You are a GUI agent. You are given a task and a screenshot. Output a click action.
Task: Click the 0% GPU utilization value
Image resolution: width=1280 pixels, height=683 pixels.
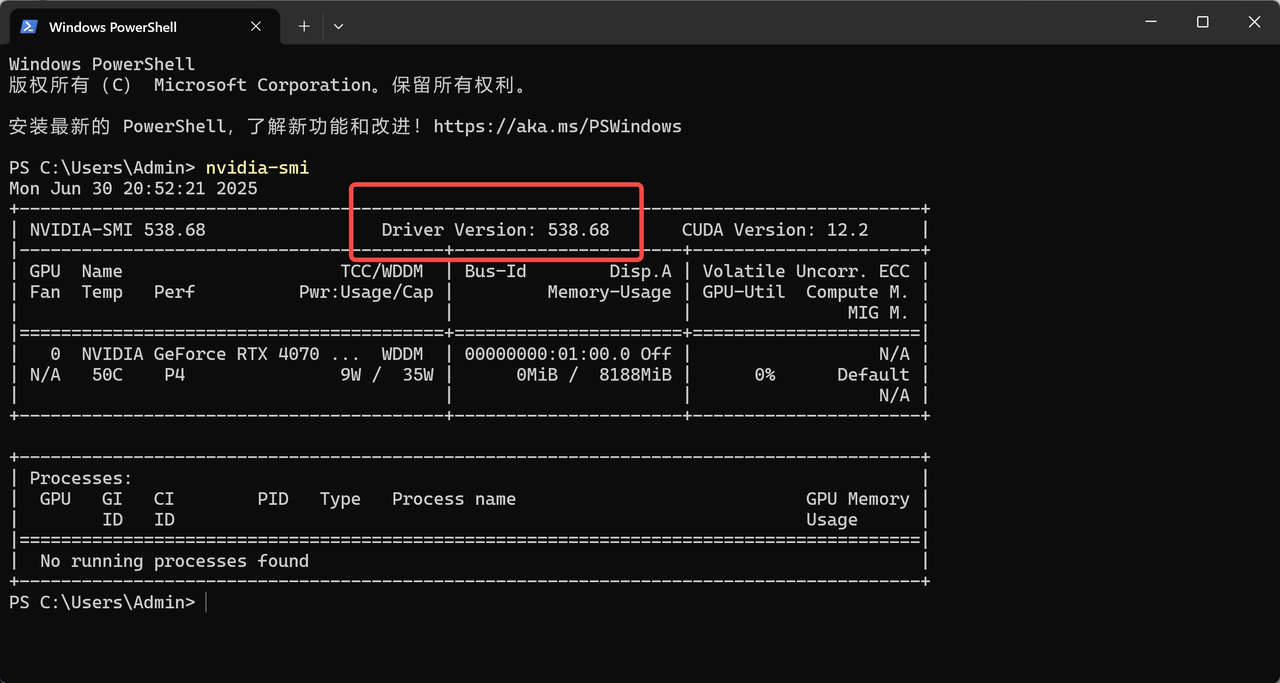[x=765, y=375]
